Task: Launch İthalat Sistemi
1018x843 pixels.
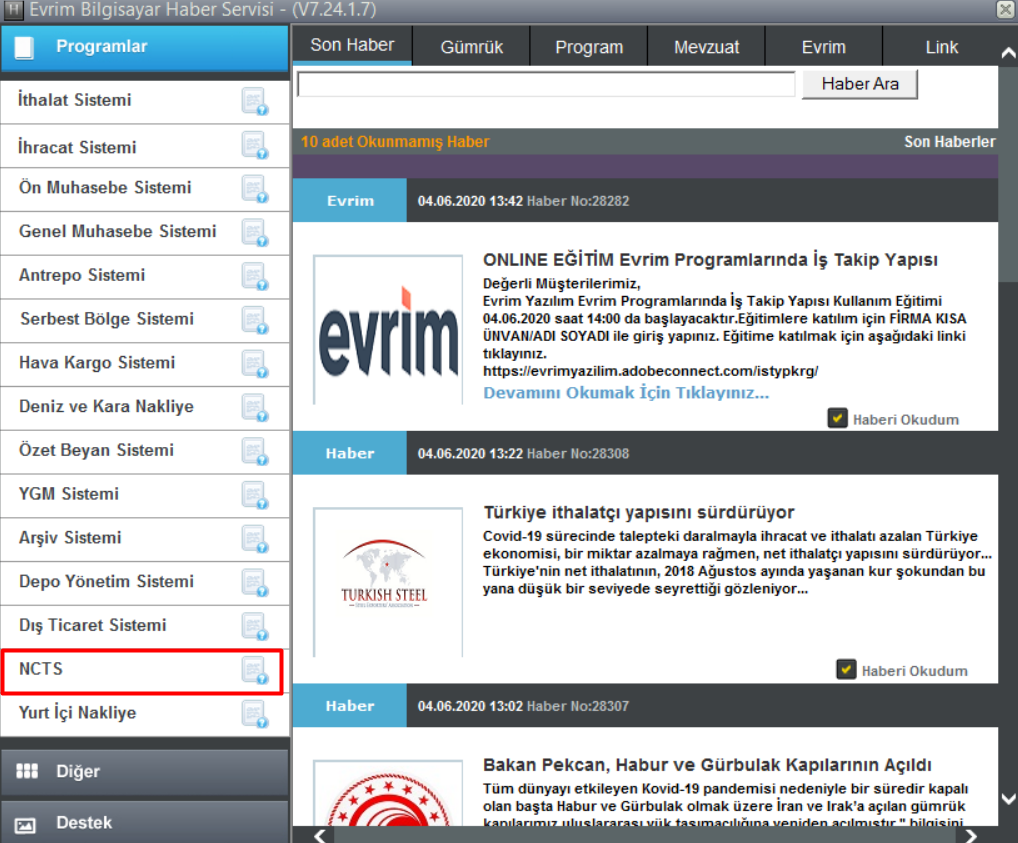Action: click(144, 101)
